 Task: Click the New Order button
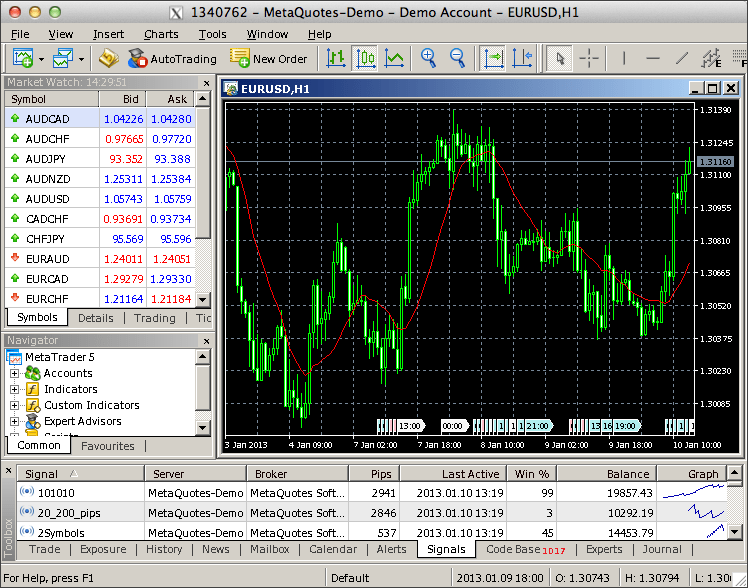click(x=268, y=59)
